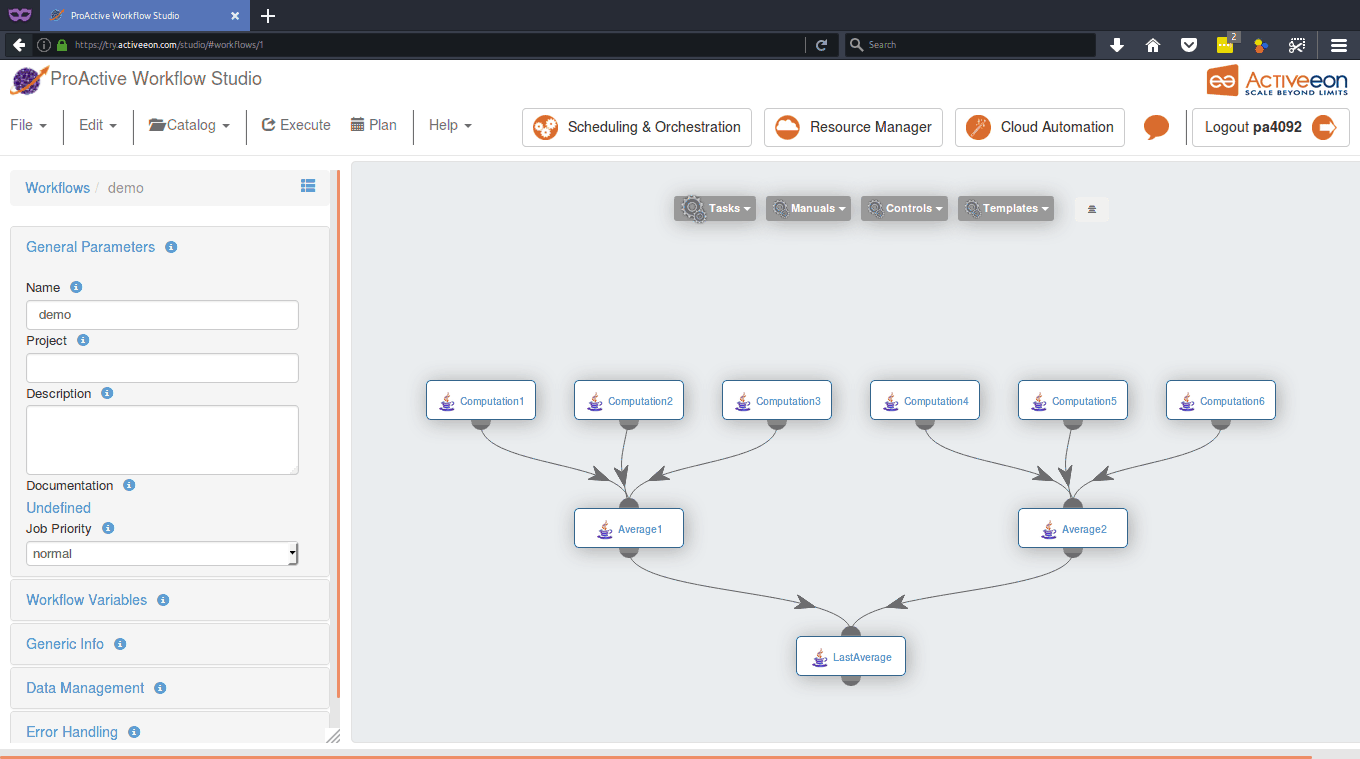Viewport: 1360px width, 759px height.
Task: Open the Tasks dropdown in canvas palette
Action: pyautogui.click(x=714, y=208)
